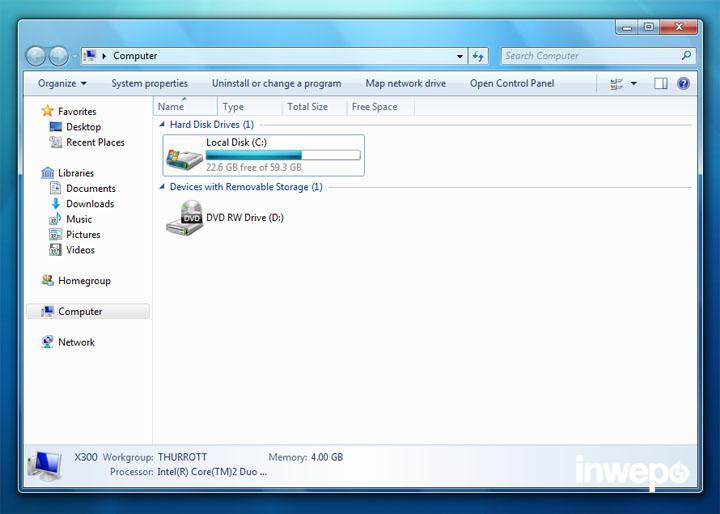Select Network in navigation pane

click(x=76, y=342)
